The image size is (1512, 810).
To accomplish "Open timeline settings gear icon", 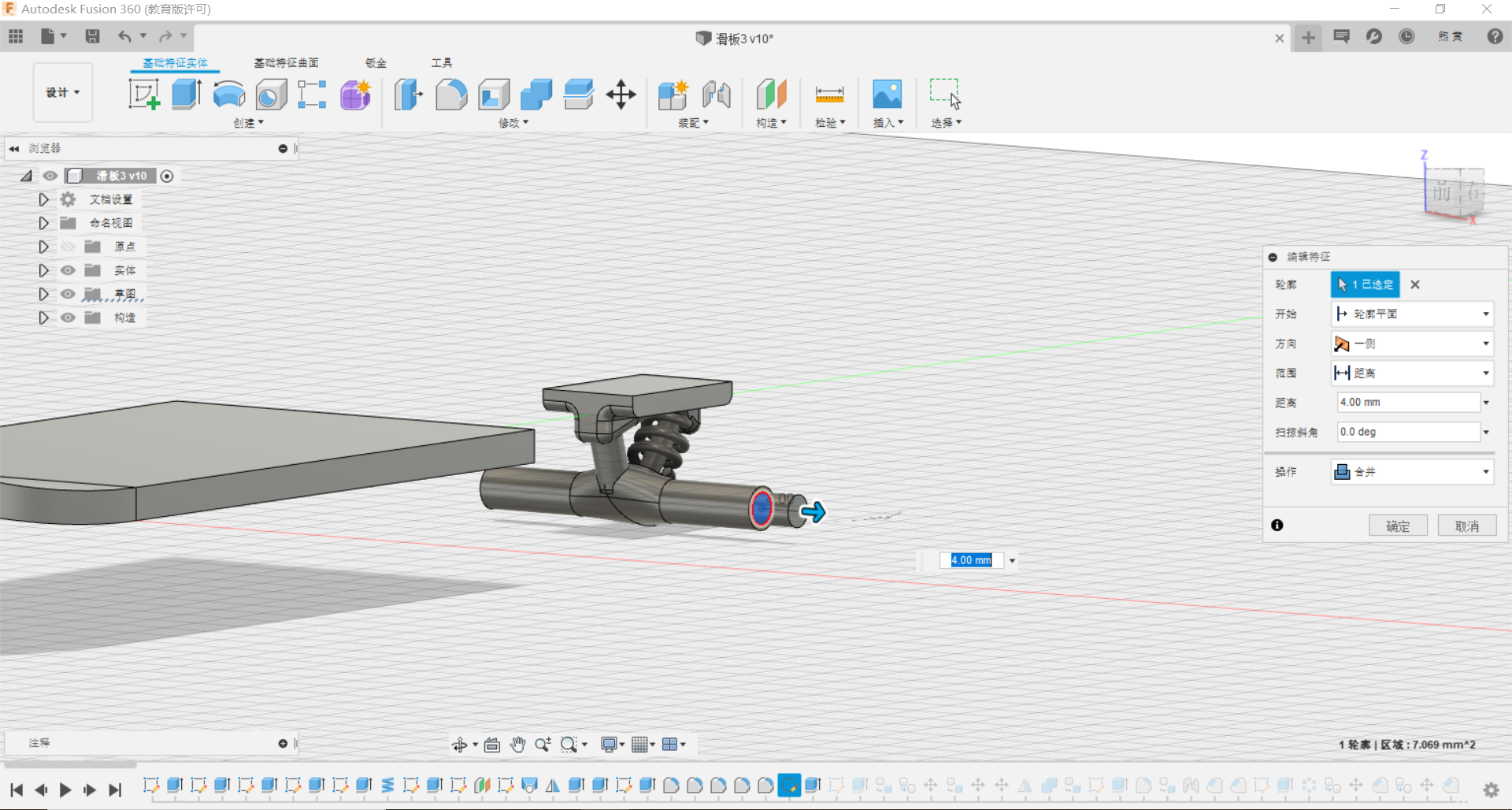I will click(x=1491, y=790).
